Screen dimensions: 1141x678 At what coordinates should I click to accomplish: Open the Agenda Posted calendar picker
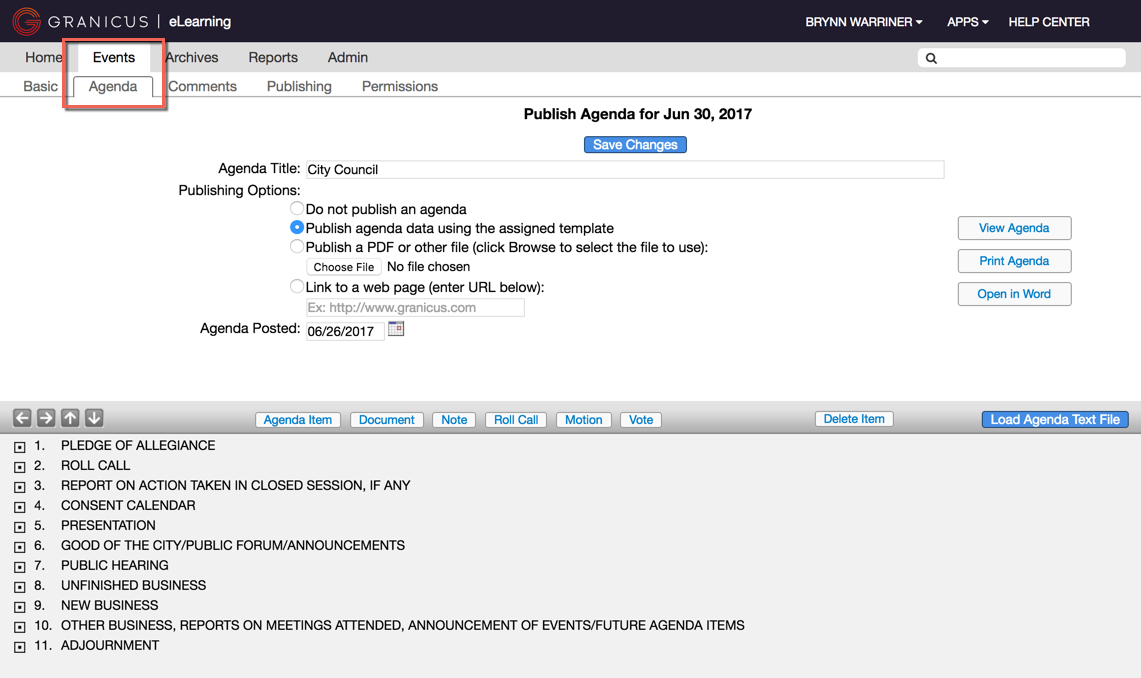pos(396,329)
